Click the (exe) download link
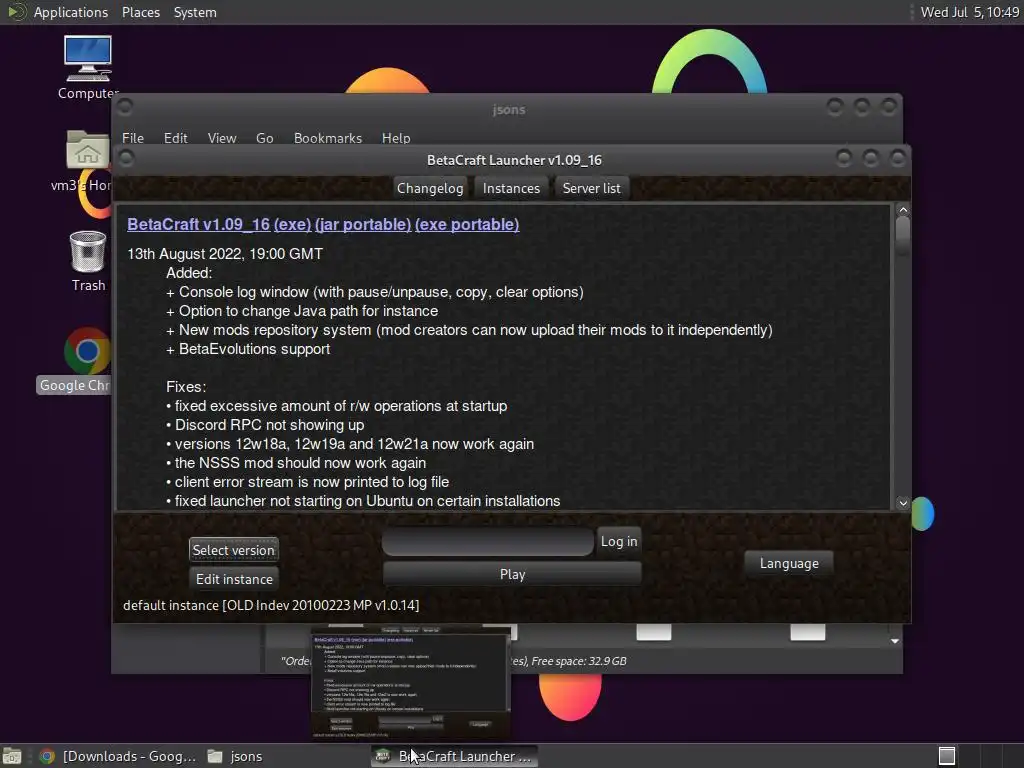 (292, 225)
